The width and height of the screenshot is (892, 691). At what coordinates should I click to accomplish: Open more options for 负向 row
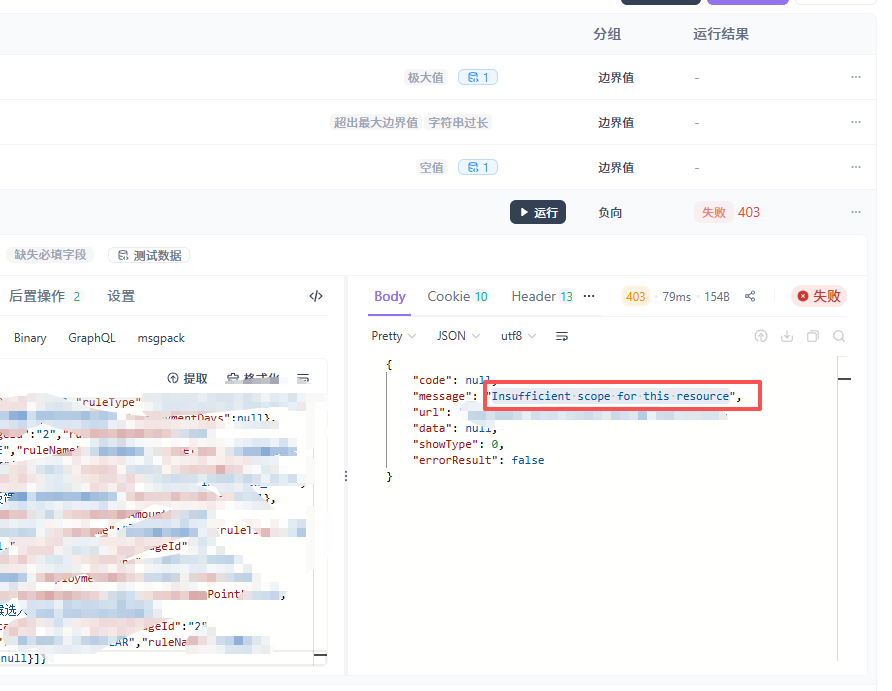[x=856, y=212]
